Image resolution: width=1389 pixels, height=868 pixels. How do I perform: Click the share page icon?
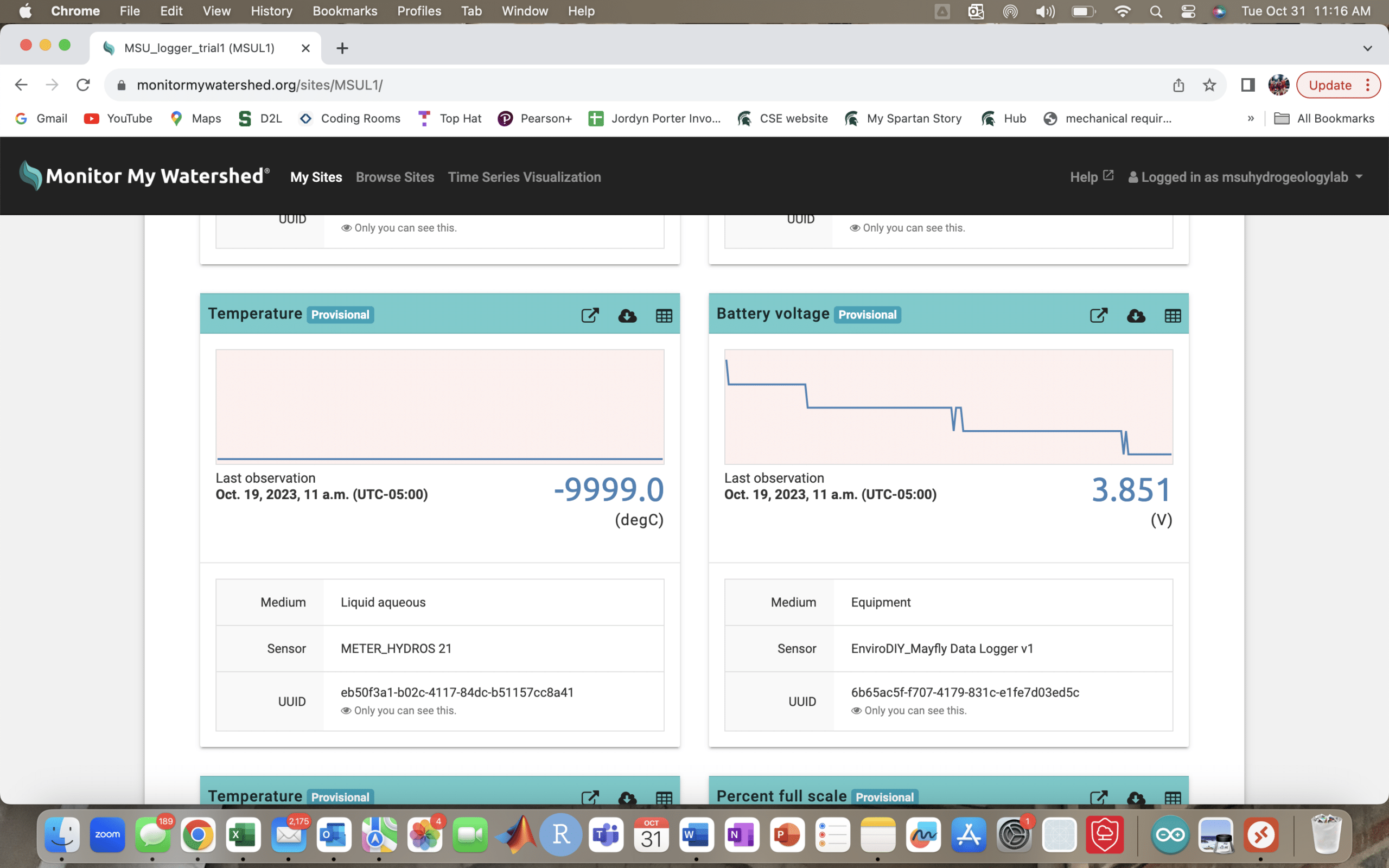click(x=1178, y=85)
